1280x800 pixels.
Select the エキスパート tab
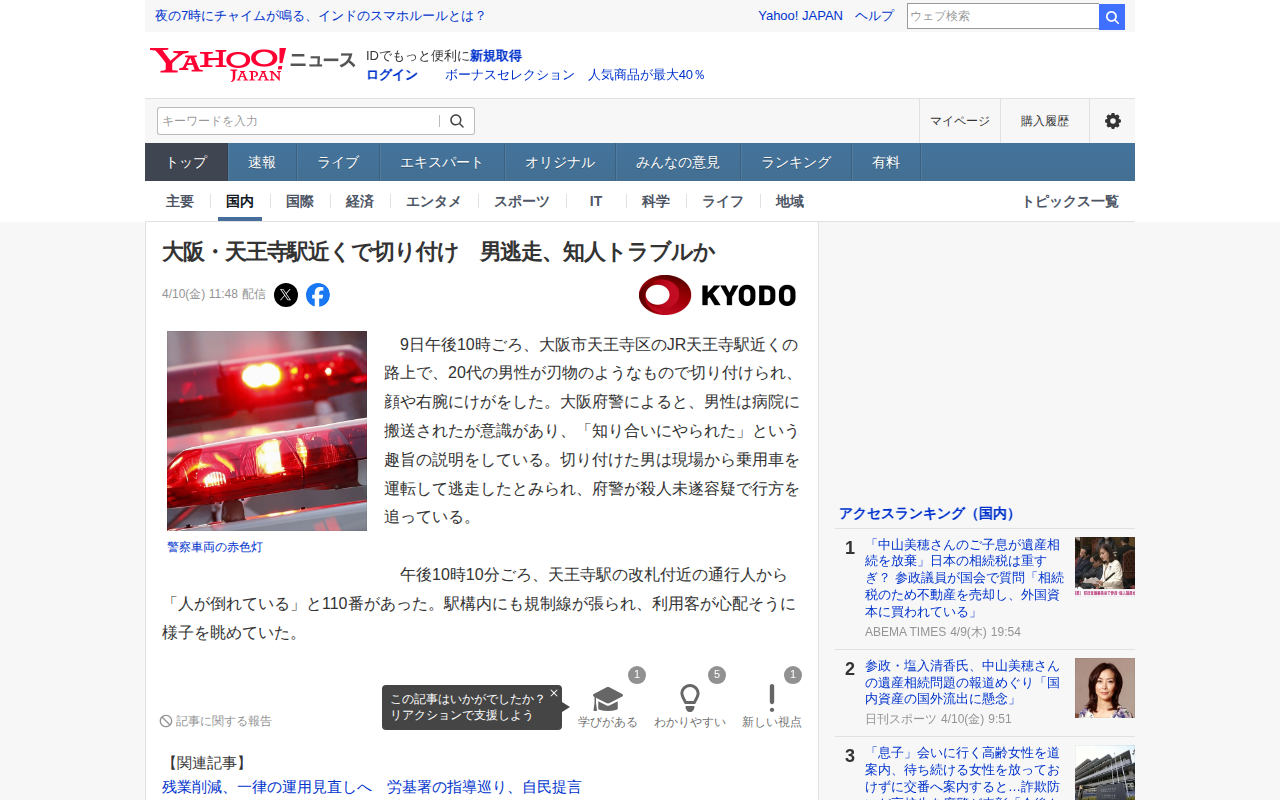click(x=442, y=162)
